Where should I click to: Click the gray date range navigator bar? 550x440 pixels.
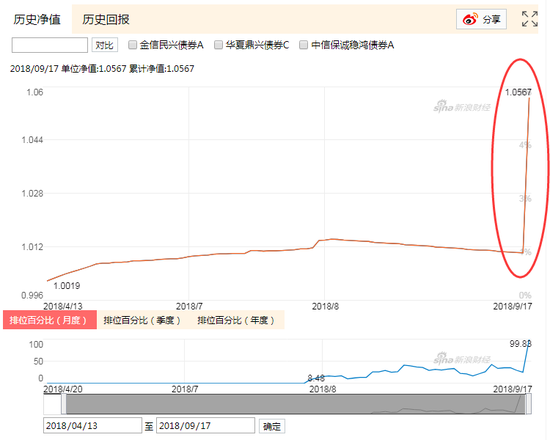click(296, 404)
